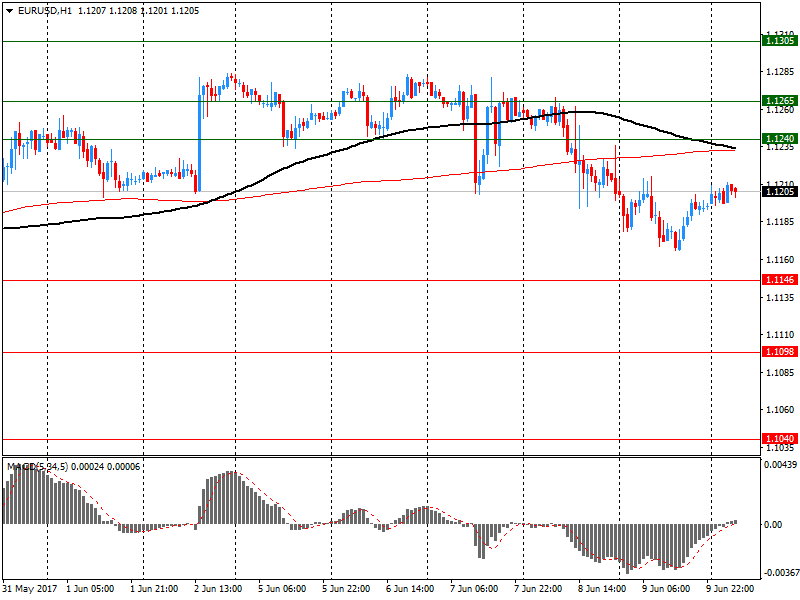The image size is (800, 600).
Task: Click the 1.1265 green level price label
Action: [779, 101]
